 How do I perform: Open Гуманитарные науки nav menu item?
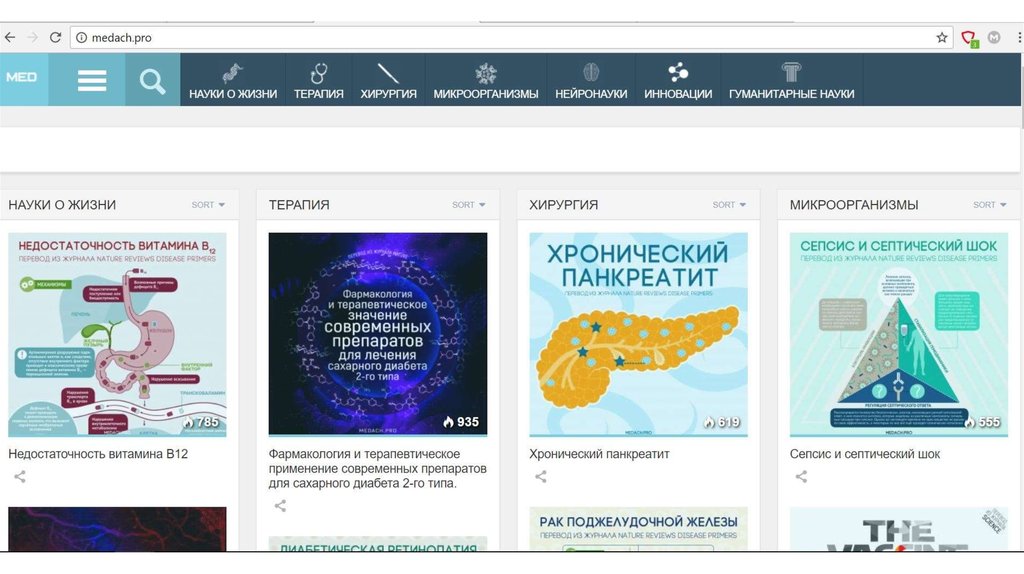(792, 80)
